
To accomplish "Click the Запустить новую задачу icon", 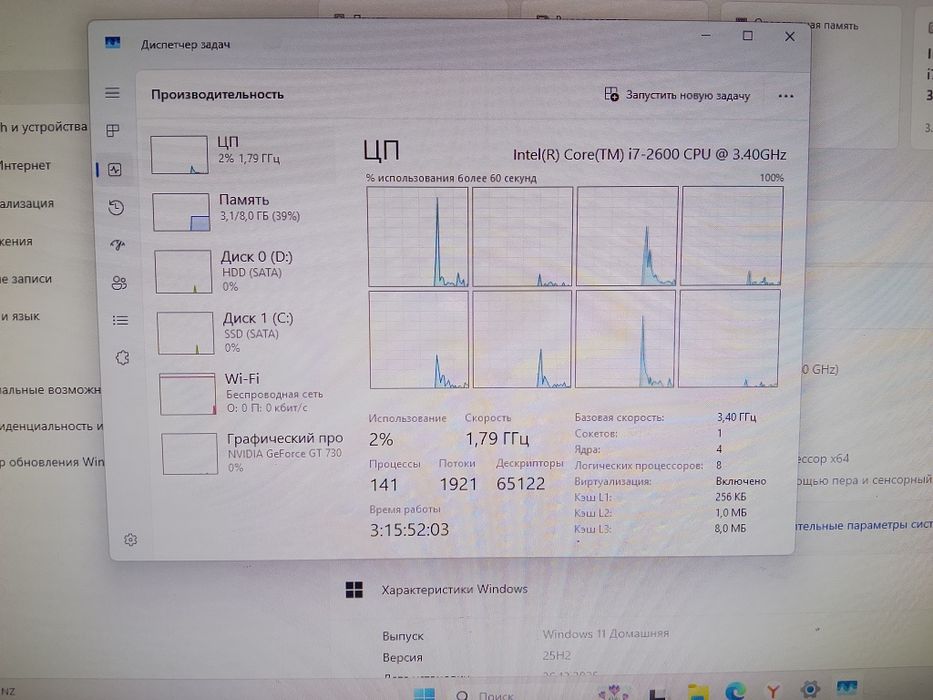I will click(611, 94).
